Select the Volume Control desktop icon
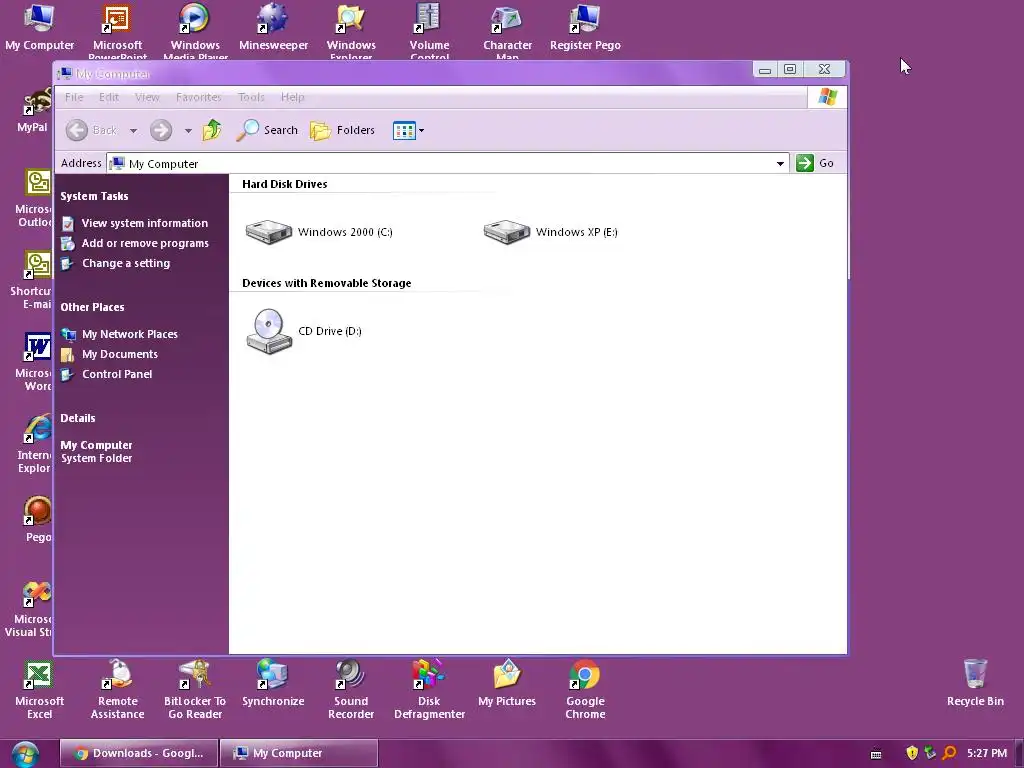 429,30
